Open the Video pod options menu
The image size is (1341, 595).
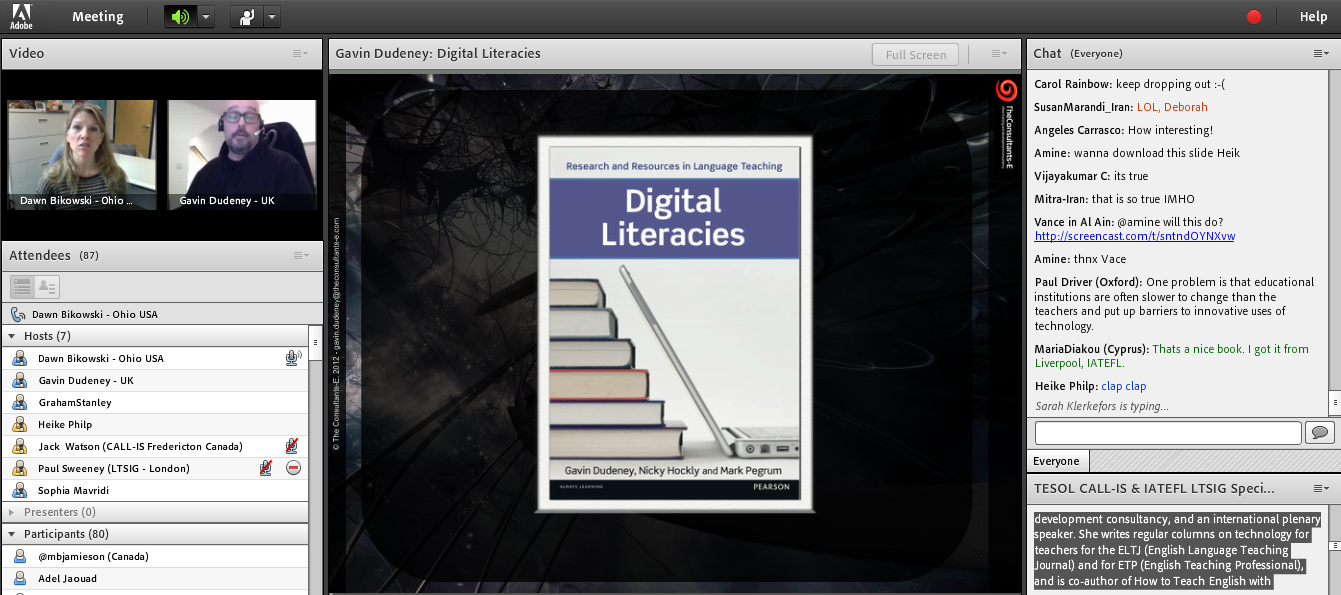300,54
